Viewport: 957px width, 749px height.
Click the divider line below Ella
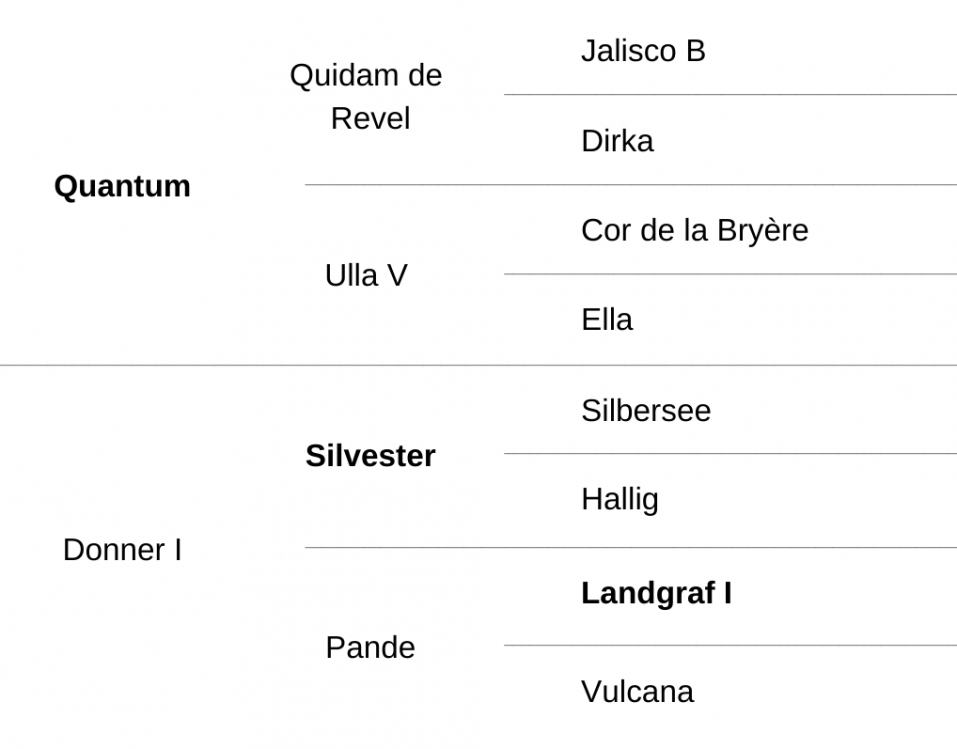coord(478,365)
